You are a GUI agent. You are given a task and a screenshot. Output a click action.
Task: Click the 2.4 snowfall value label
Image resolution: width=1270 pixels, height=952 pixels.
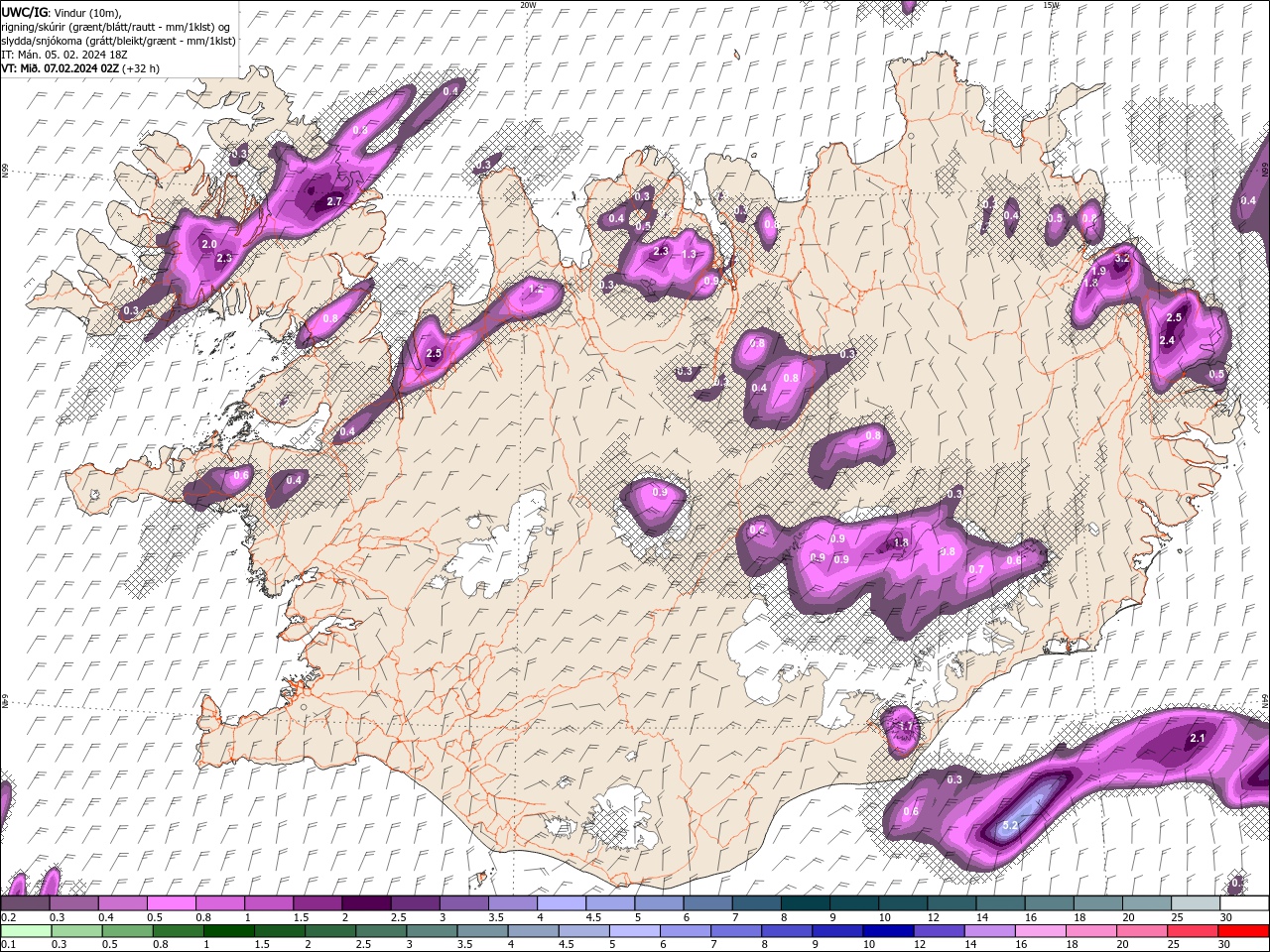pyautogui.click(x=1167, y=340)
